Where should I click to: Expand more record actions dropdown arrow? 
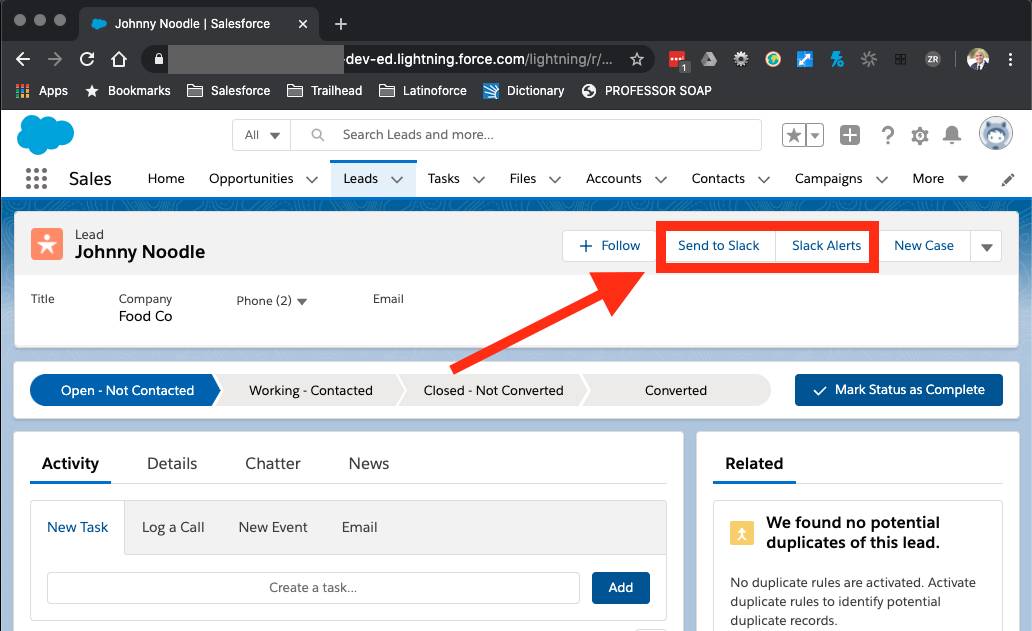coord(986,247)
